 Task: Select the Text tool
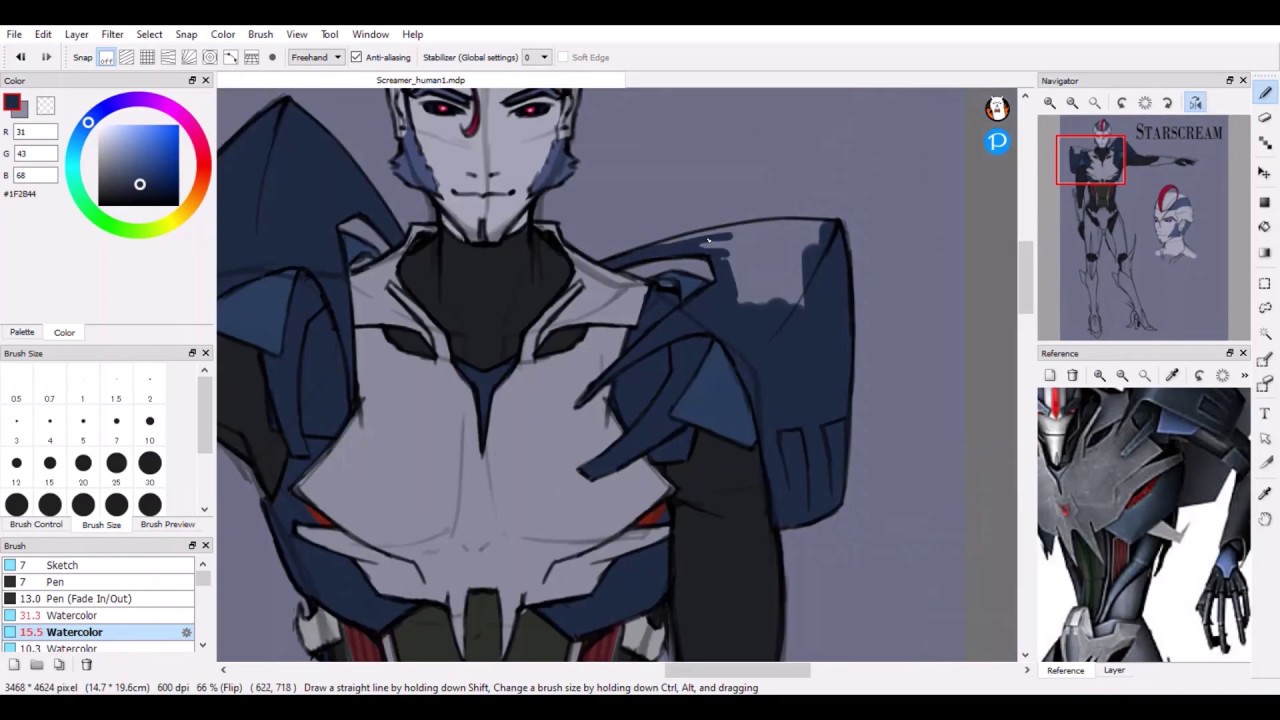pos(1265,413)
